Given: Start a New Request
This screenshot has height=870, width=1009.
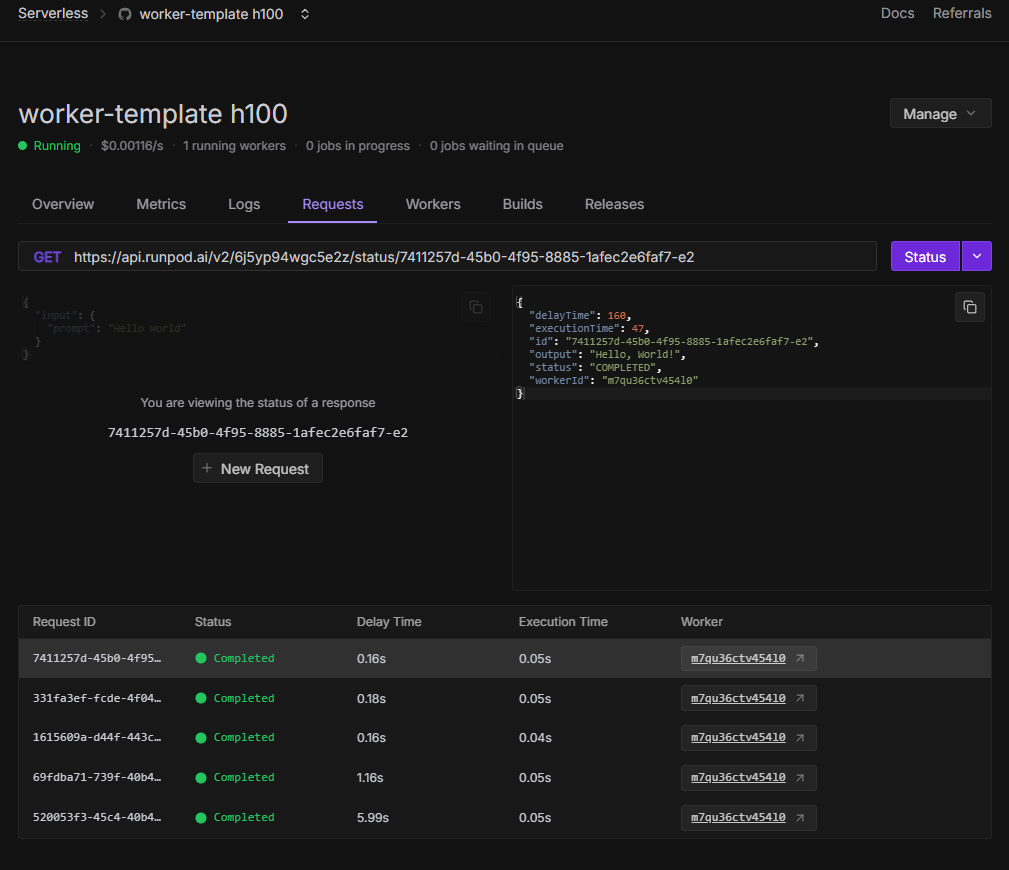Looking at the screenshot, I should coord(258,469).
